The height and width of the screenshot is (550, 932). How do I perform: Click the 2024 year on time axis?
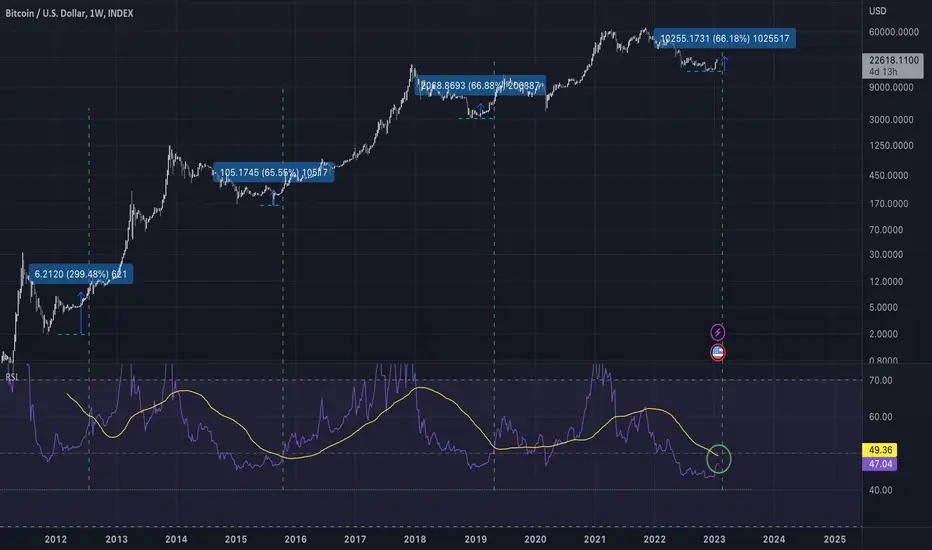pos(774,539)
